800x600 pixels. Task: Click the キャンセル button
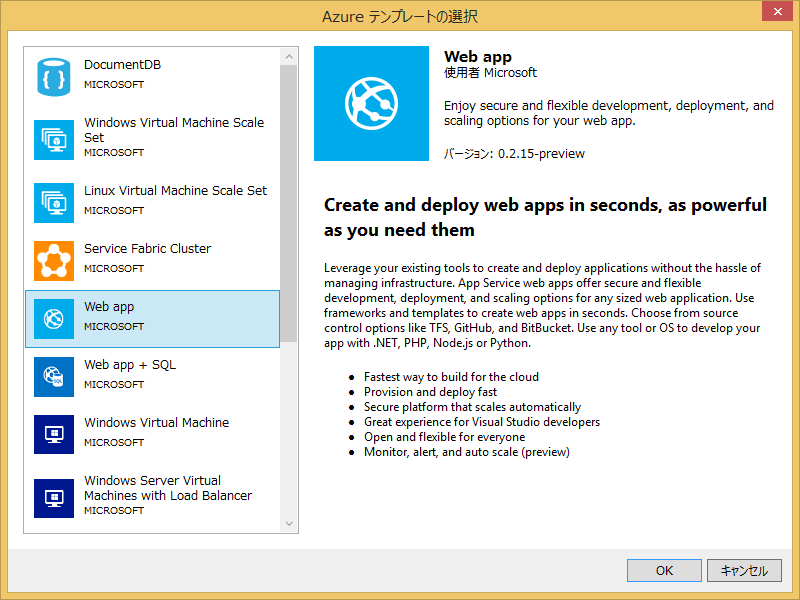(x=744, y=570)
